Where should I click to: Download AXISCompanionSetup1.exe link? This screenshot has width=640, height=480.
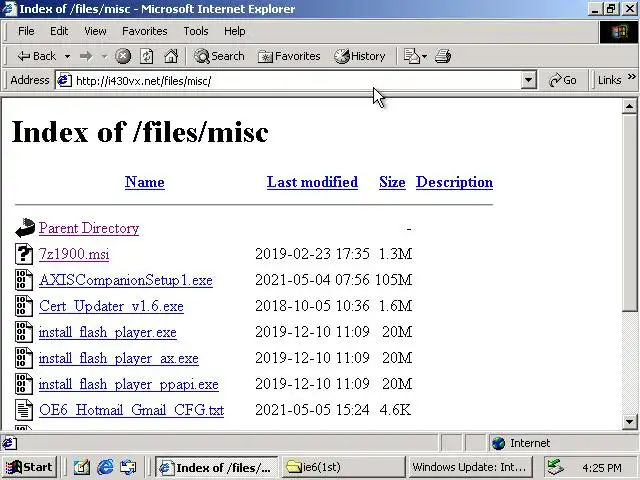point(126,280)
